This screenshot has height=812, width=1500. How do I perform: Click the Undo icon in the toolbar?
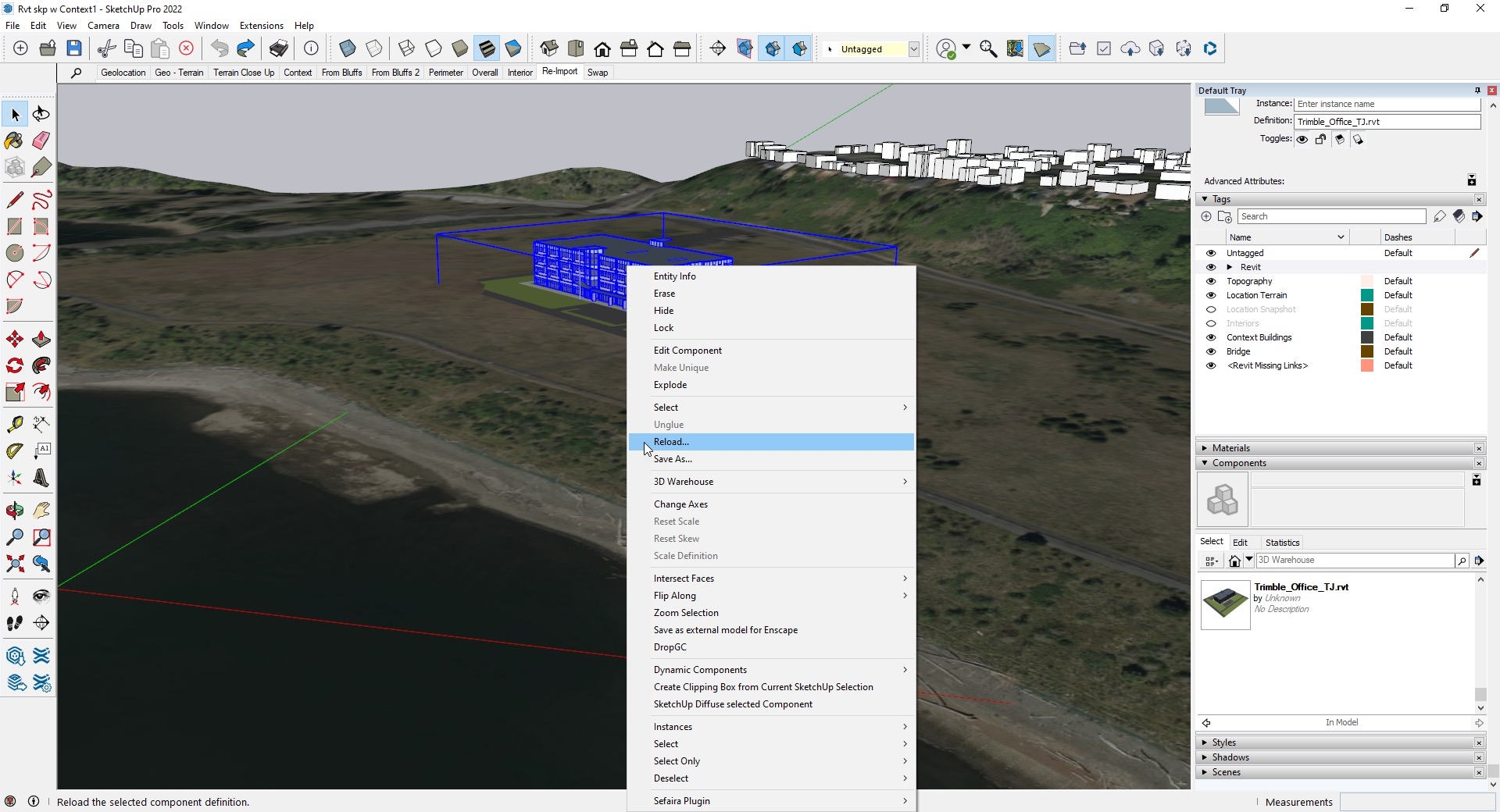click(220, 48)
